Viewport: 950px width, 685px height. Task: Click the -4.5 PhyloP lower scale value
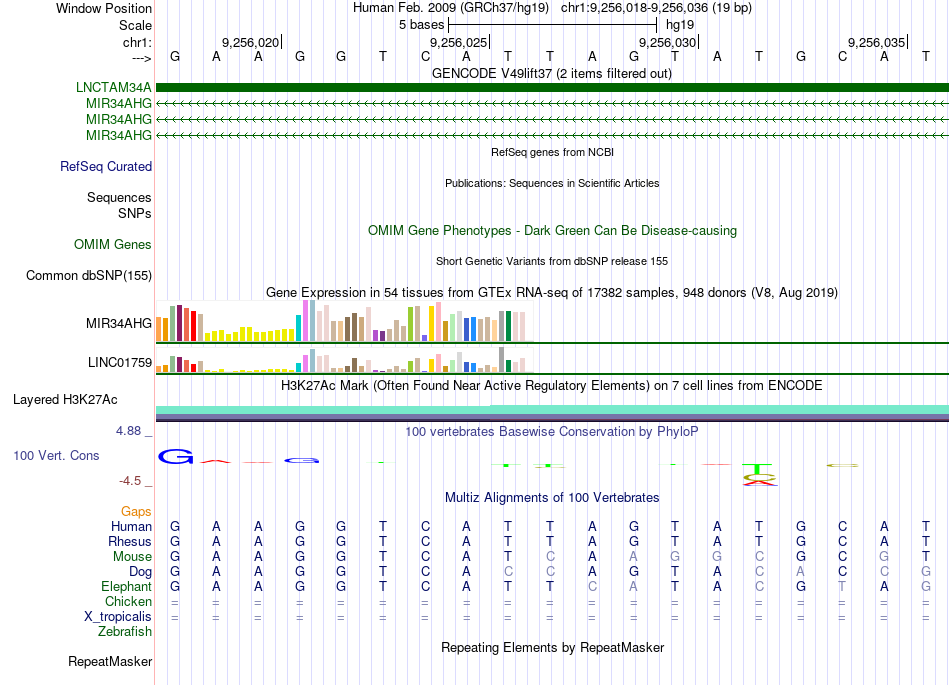pos(130,481)
